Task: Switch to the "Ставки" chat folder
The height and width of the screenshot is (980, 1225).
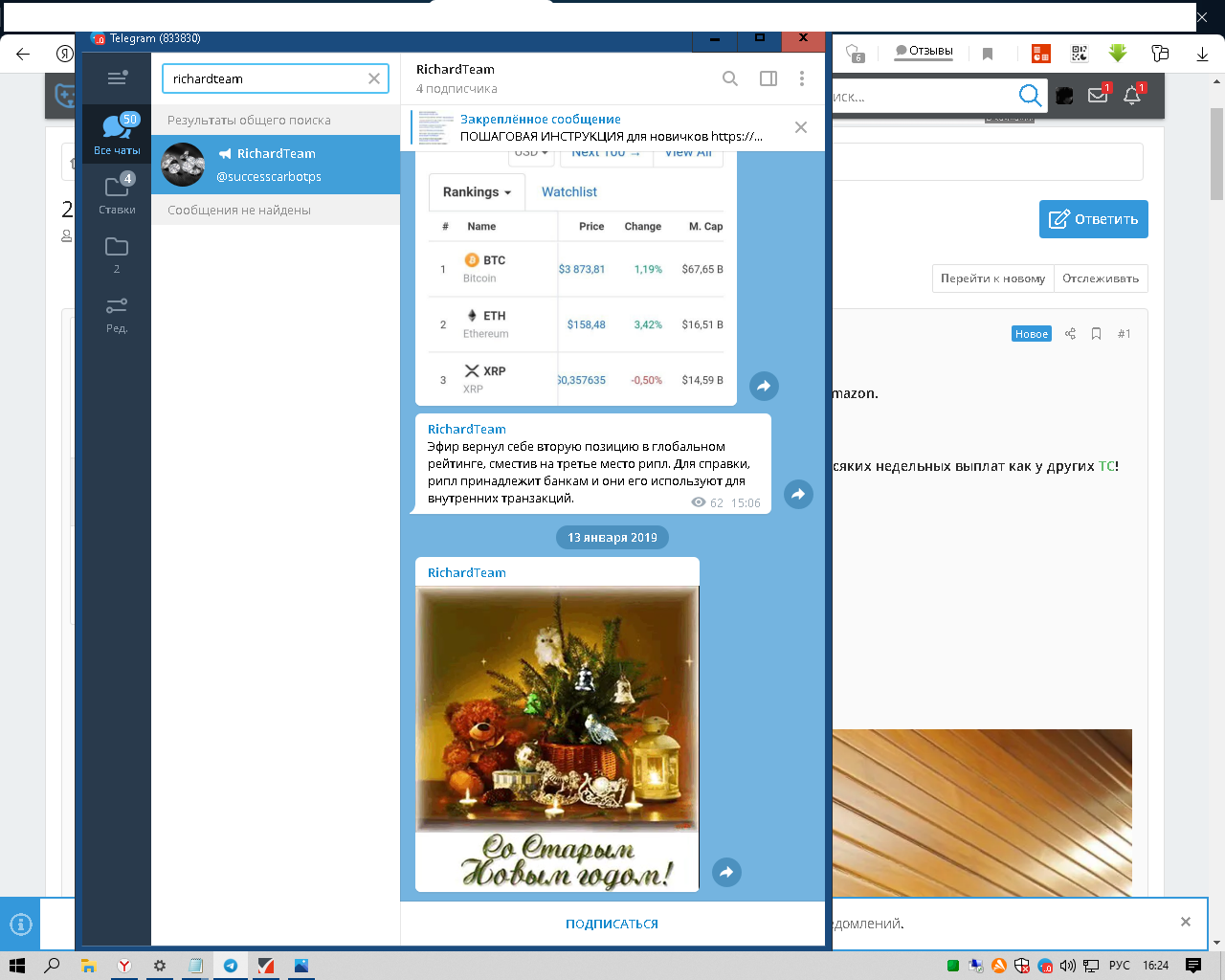Action: (x=117, y=193)
